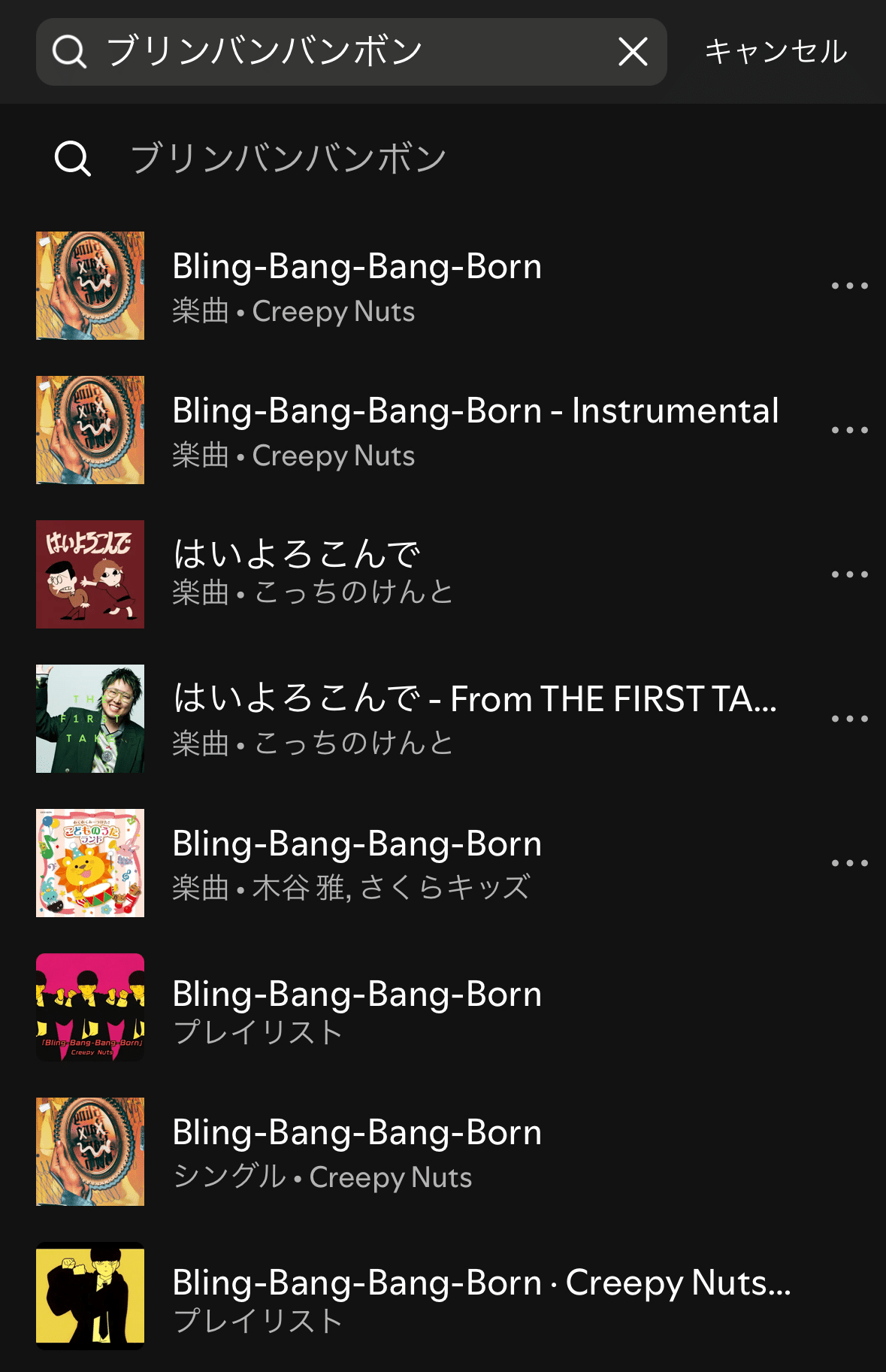This screenshot has height=1372, width=886.
Task: Open more options for 木谷 雅 version
Action: (x=849, y=863)
